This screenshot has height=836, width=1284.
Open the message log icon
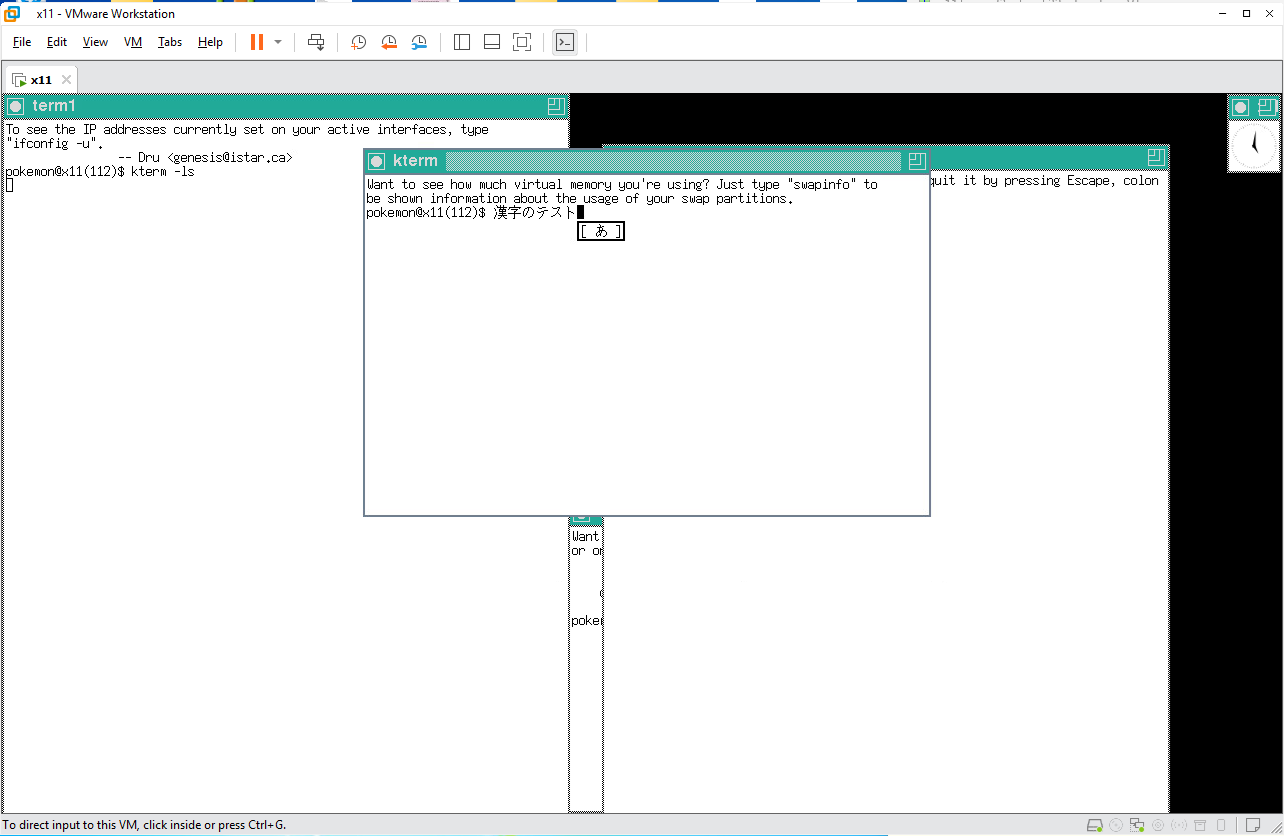pyautogui.click(x=1253, y=826)
